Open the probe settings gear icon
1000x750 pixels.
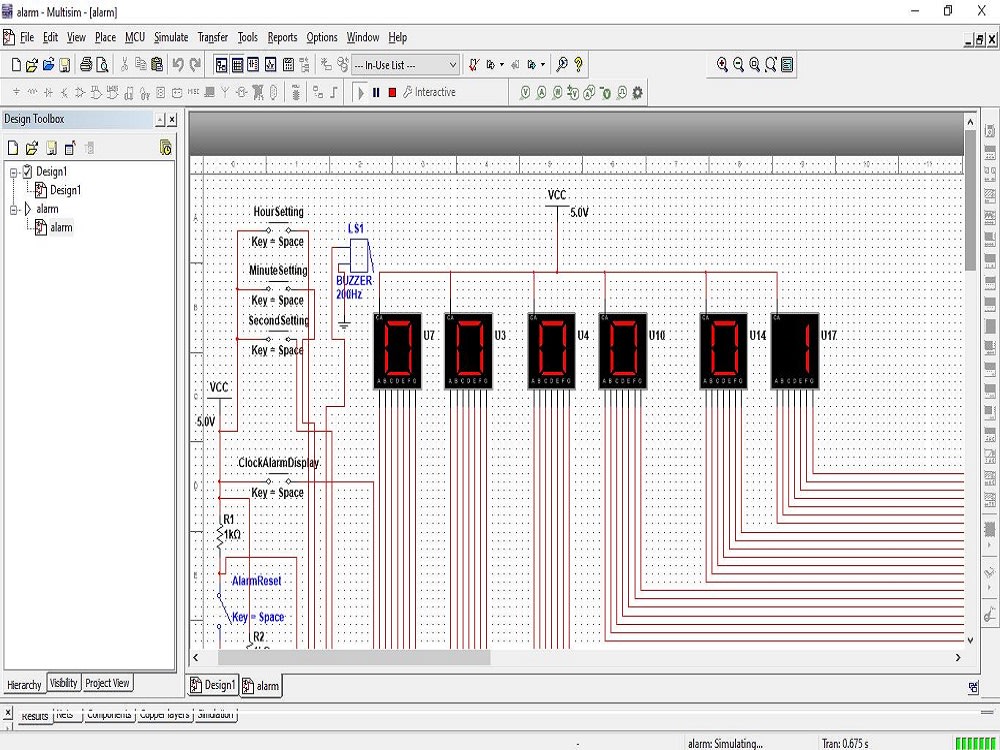coord(638,93)
